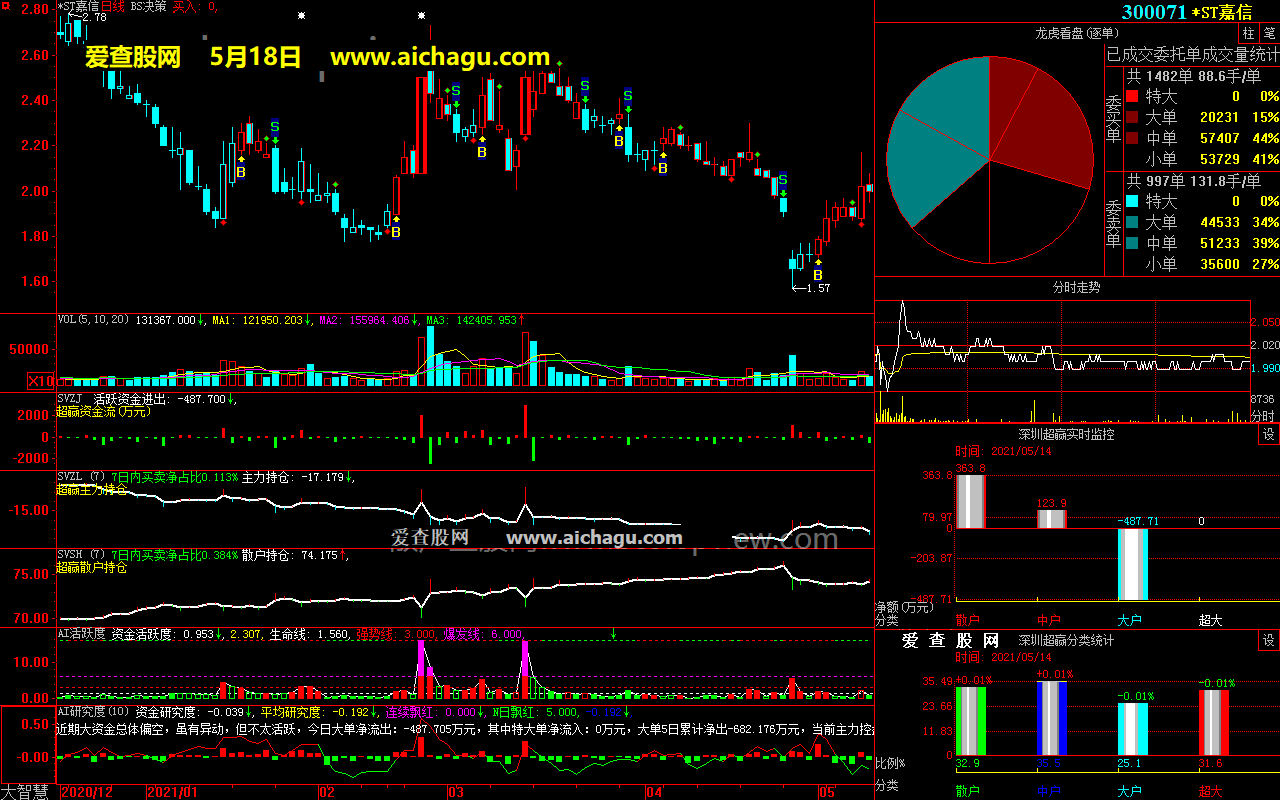
Task: Click the BS决策 indicator label
Action: 149,6
